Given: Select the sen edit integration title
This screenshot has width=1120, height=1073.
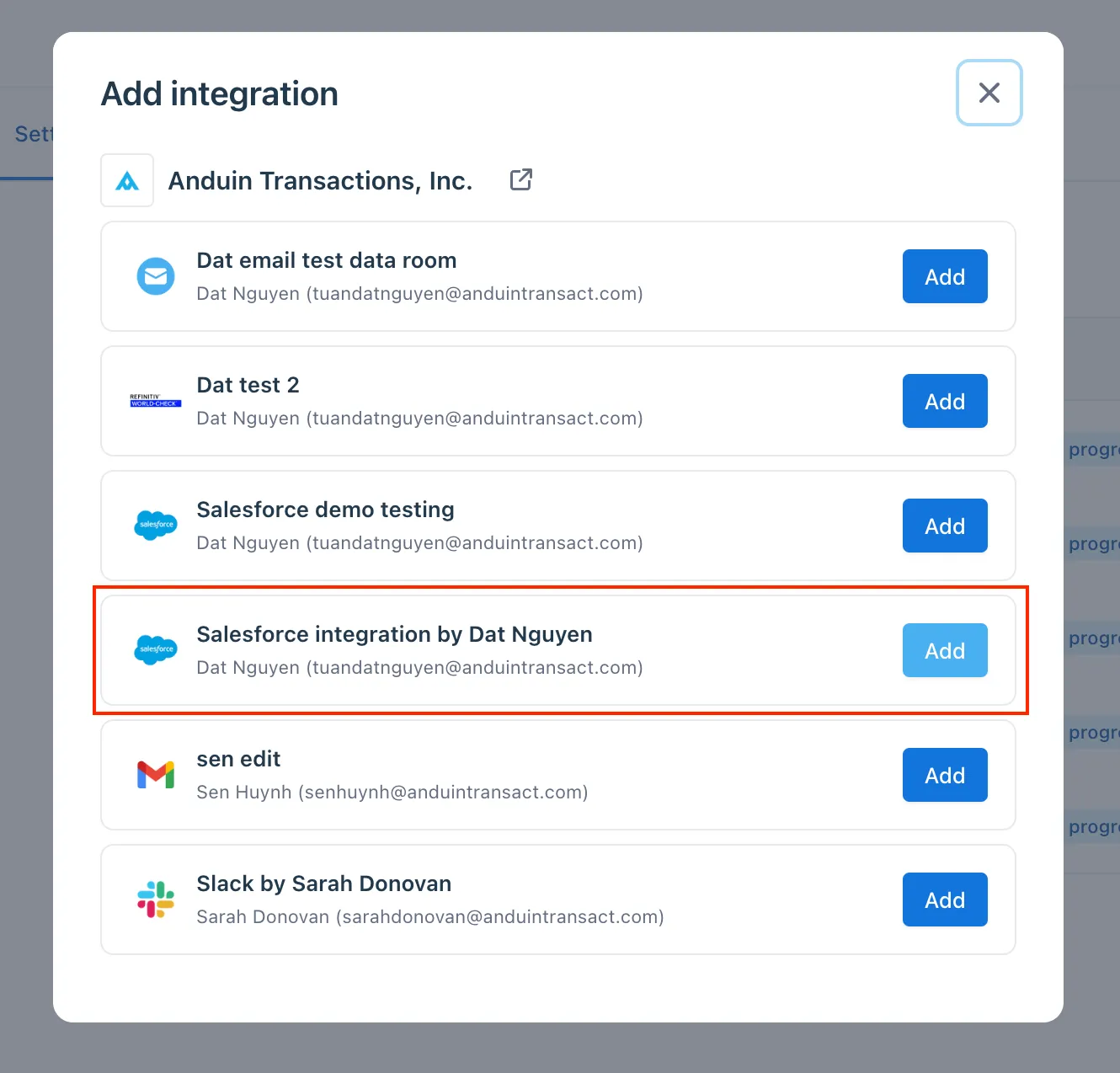Looking at the screenshot, I should click(x=238, y=759).
